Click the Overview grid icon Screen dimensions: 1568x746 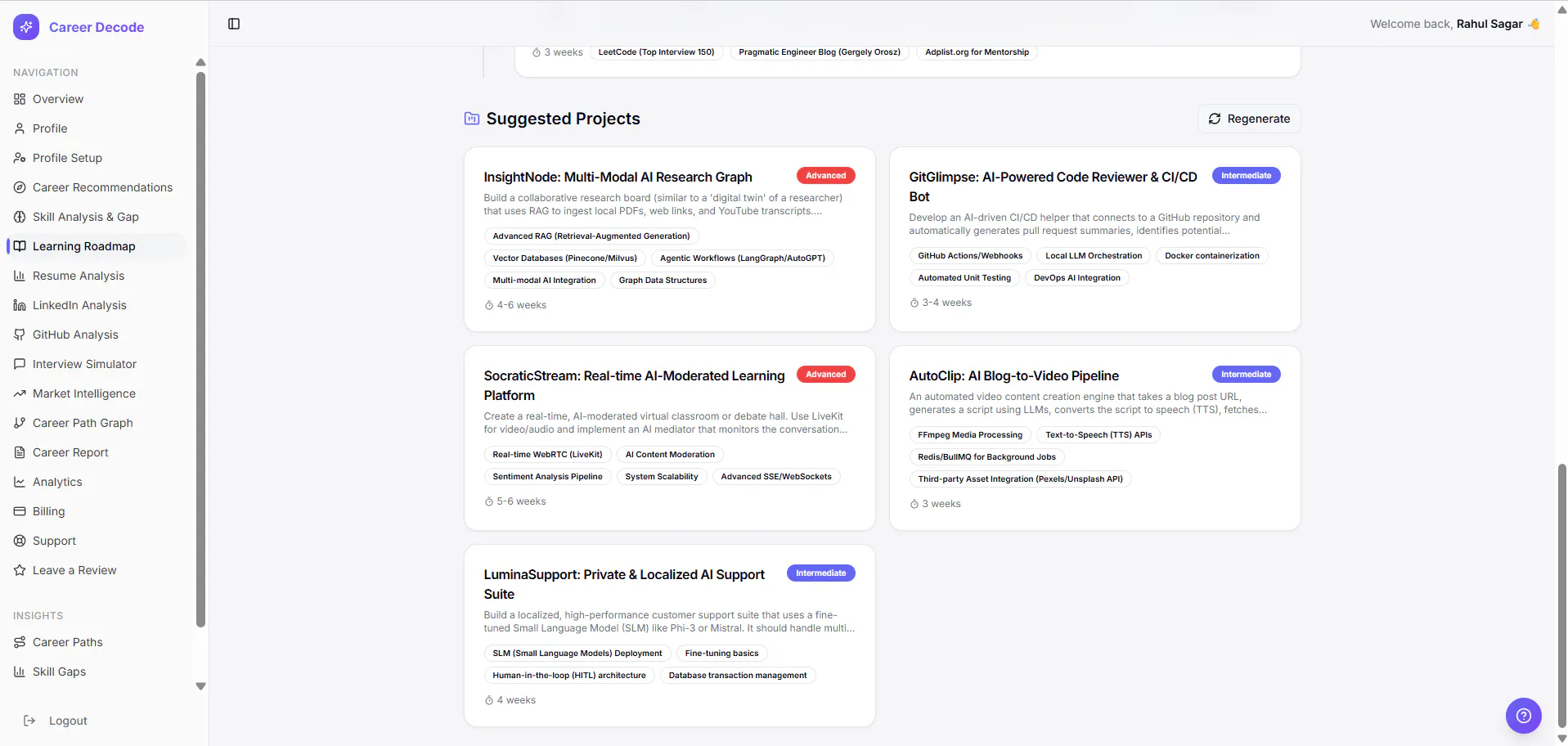coord(20,99)
